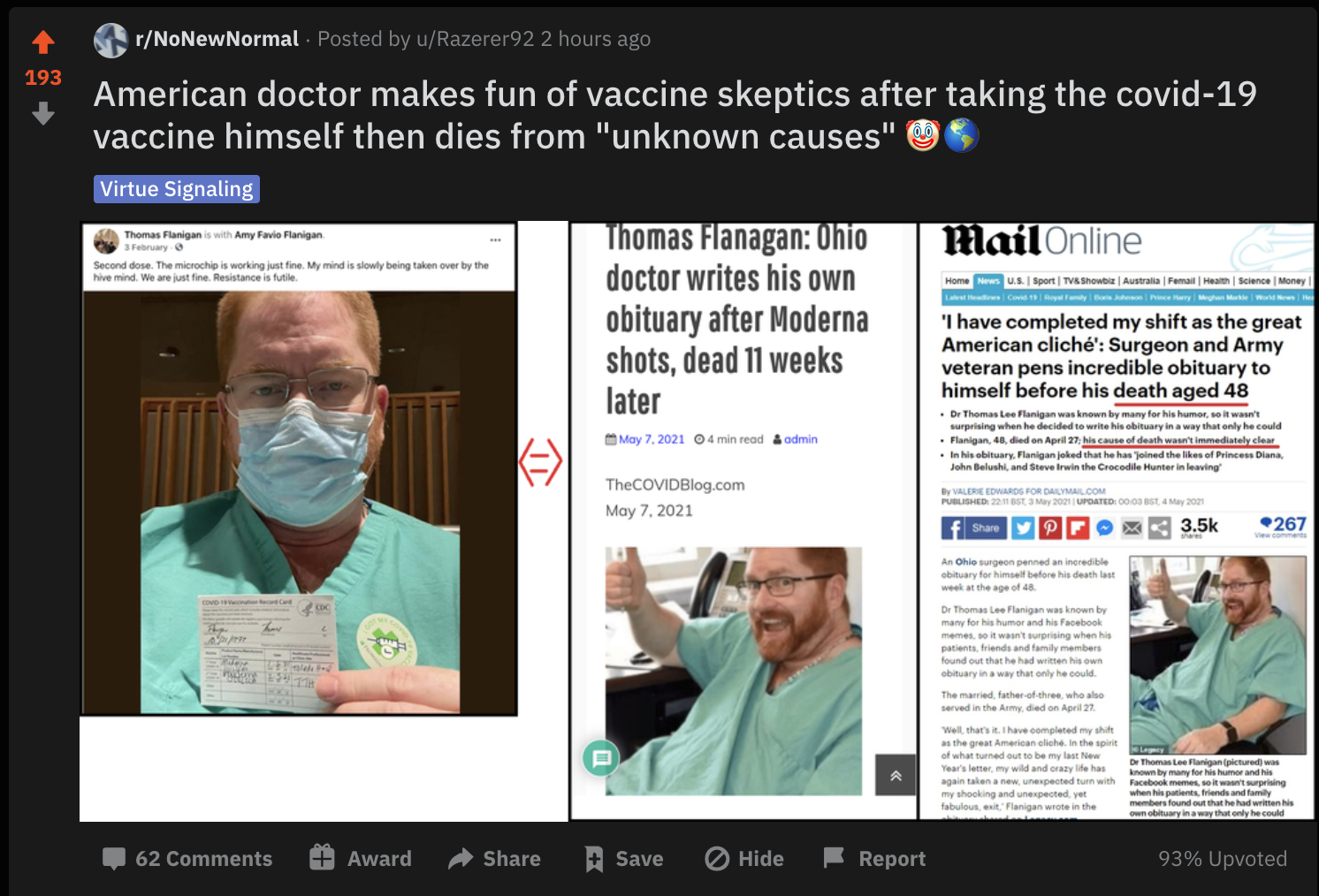
Task: Save the post with the bookmark icon
Action: 594,859
